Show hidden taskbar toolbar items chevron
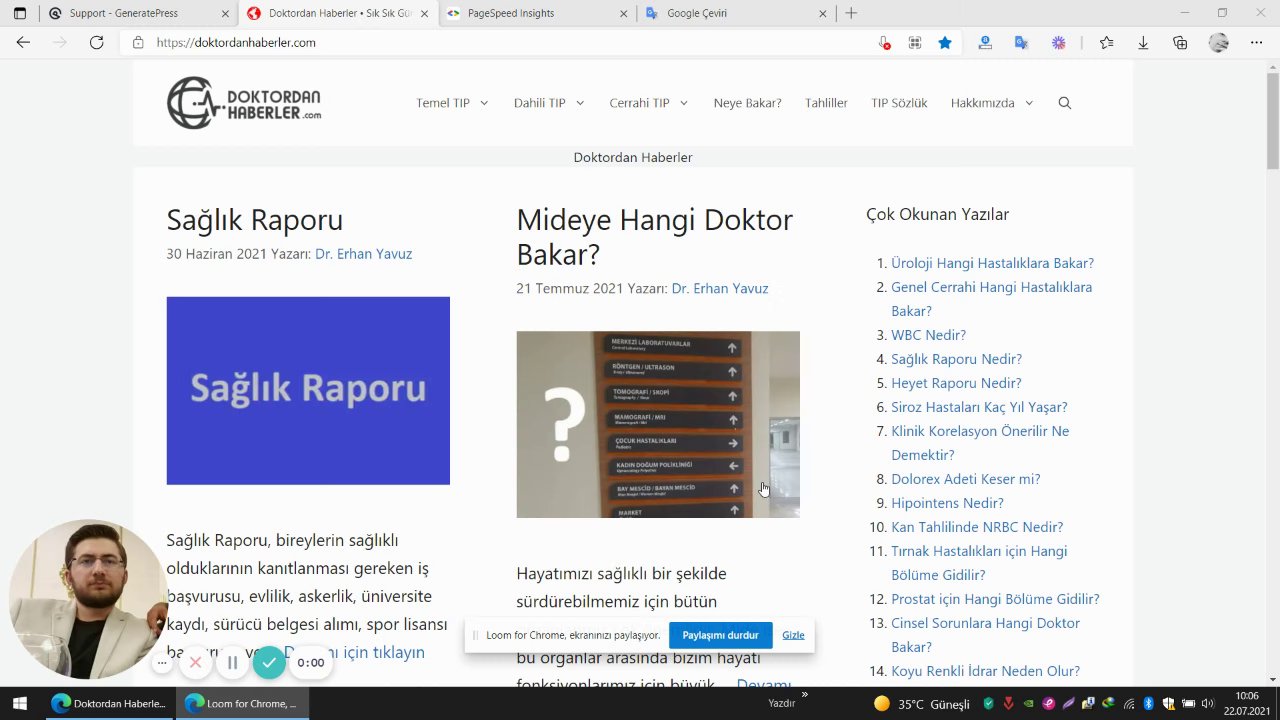Viewport: 1280px width, 720px height. [x=804, y=694]
